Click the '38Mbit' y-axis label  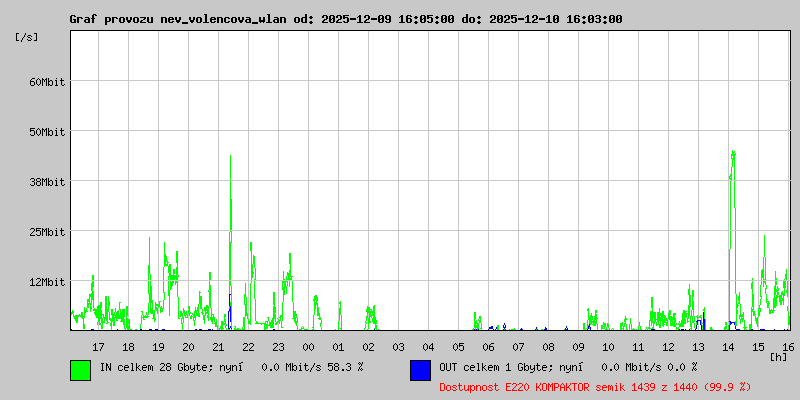point(47,182)
